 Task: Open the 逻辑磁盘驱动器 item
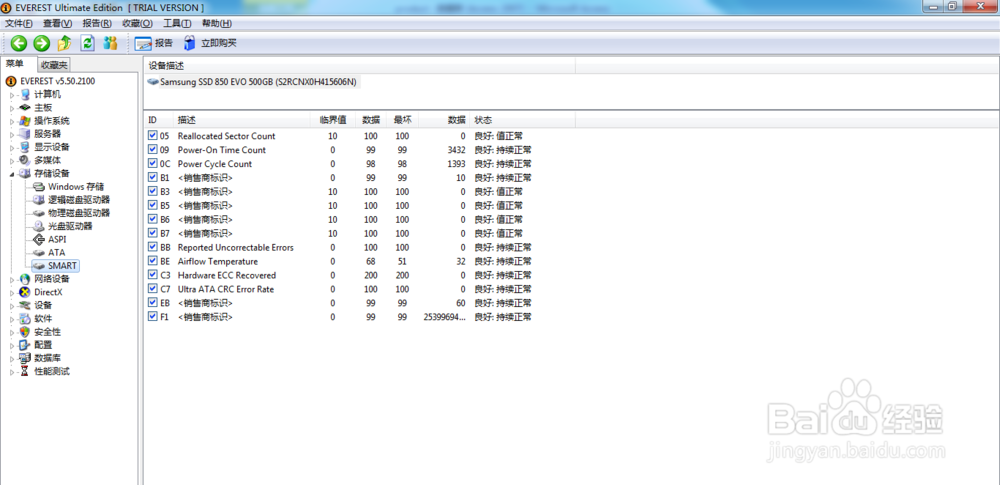pyautogui.click(x=71, y=200)
